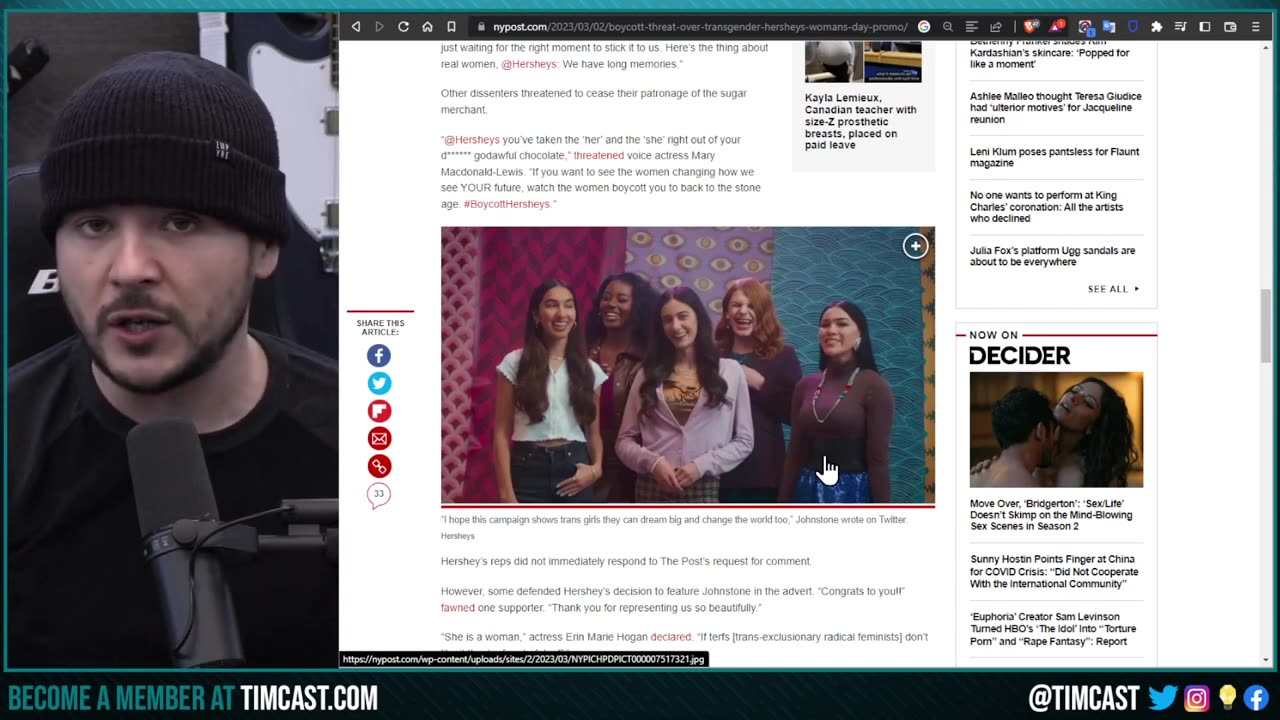Screen dimensions: 1280x720
Task: Open the blue shield extension icon
Action: point(1133,27)
